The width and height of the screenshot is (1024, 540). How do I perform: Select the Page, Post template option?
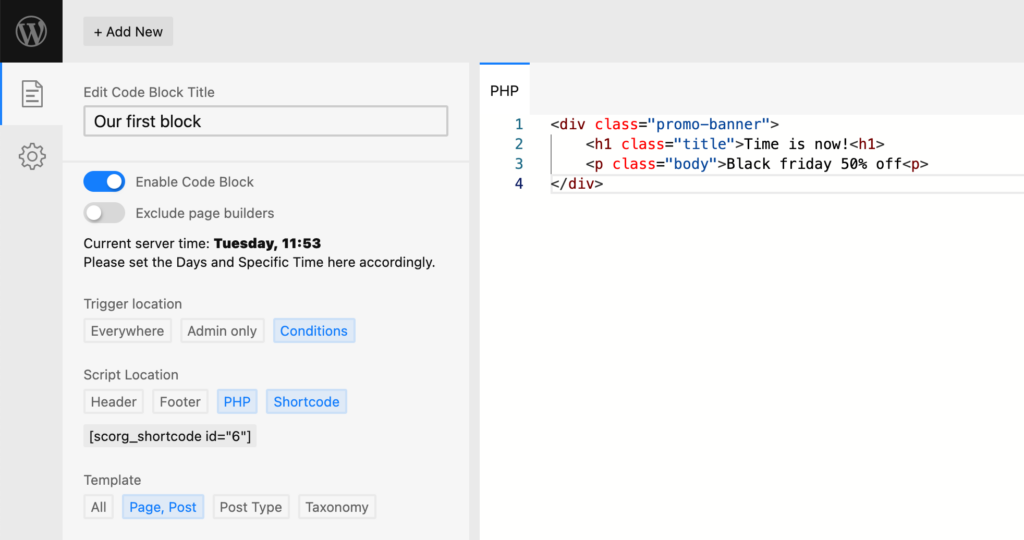163,507
